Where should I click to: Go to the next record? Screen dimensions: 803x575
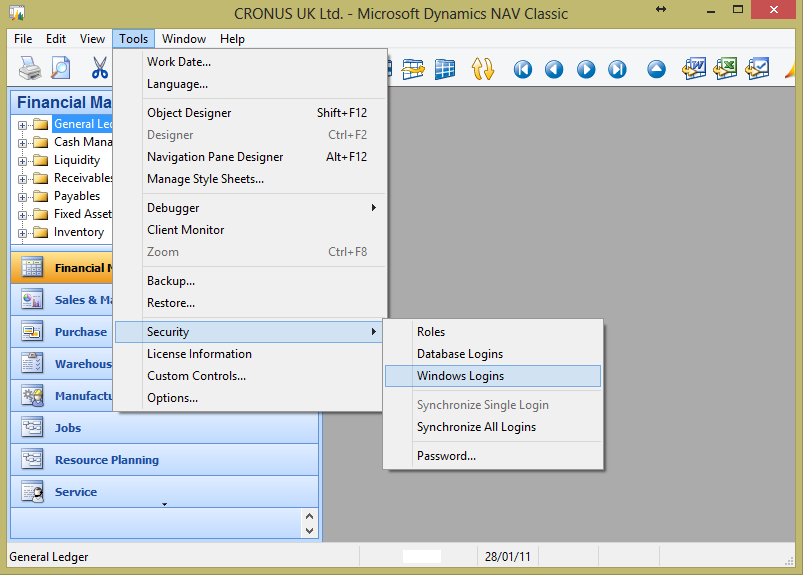click(586, 69)
